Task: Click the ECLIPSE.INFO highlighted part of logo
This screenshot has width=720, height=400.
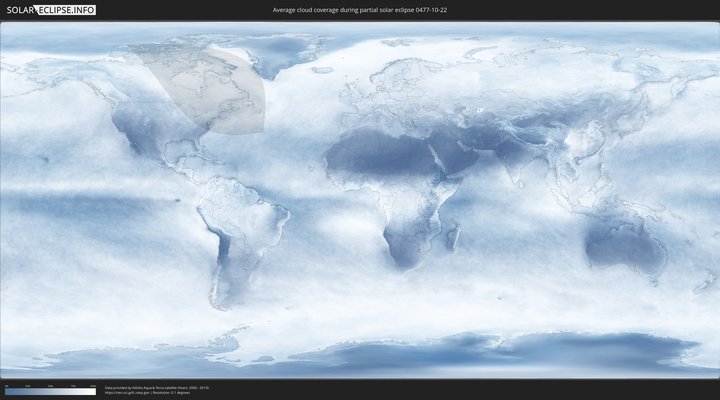Action: tap(67, 10)
